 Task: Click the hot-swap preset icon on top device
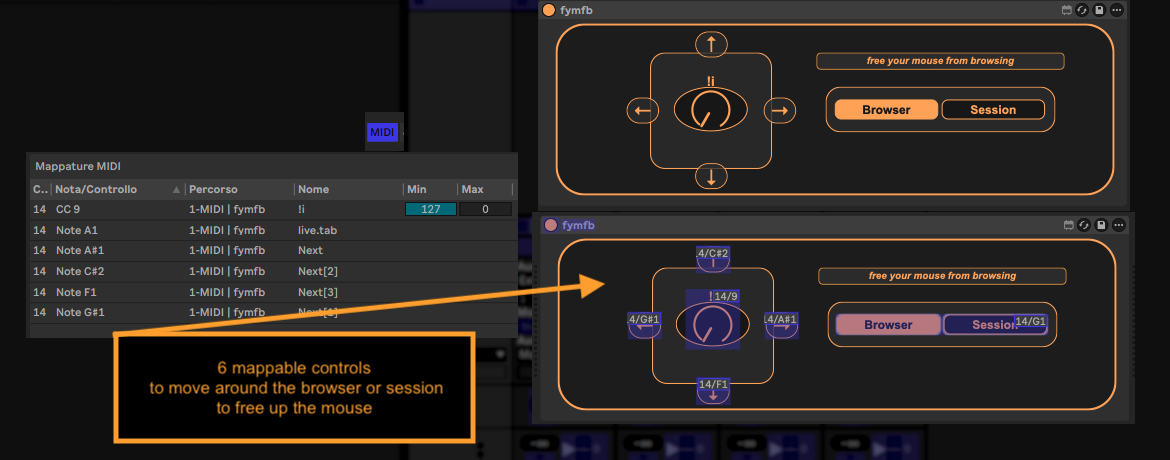click(1083, 10)
